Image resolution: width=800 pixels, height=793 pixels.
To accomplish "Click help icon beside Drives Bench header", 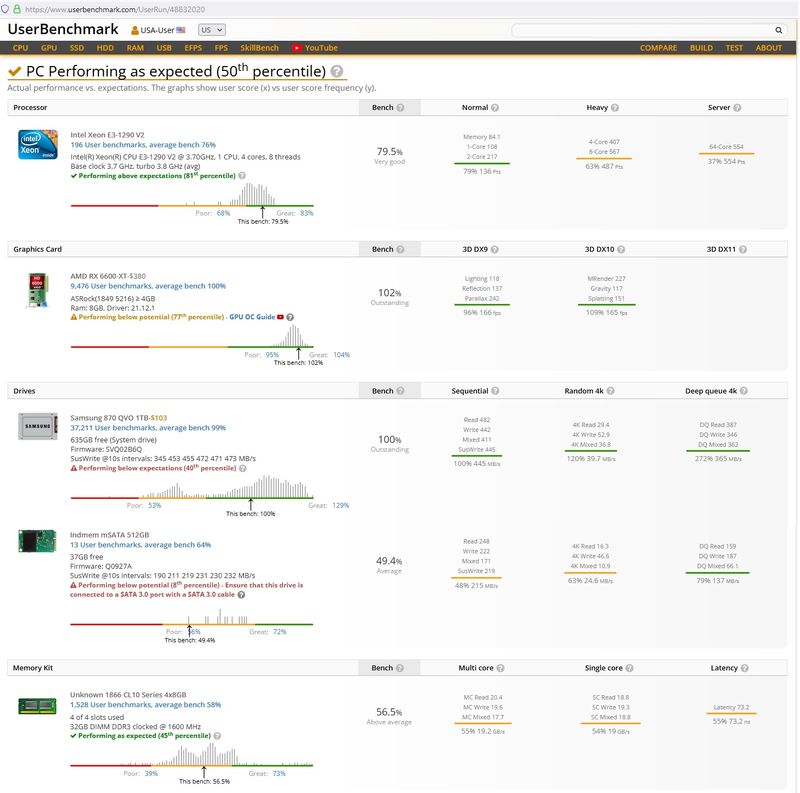I will pyautogui.click(x=401, y=391).
